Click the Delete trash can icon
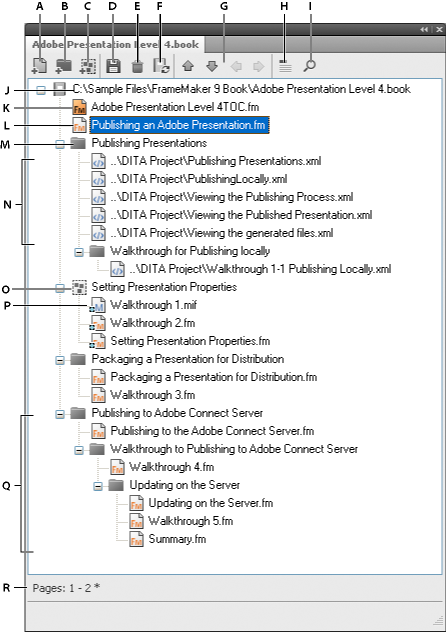Screen dimensions: 446x632 pyautogui.click(x=137, y=67)
